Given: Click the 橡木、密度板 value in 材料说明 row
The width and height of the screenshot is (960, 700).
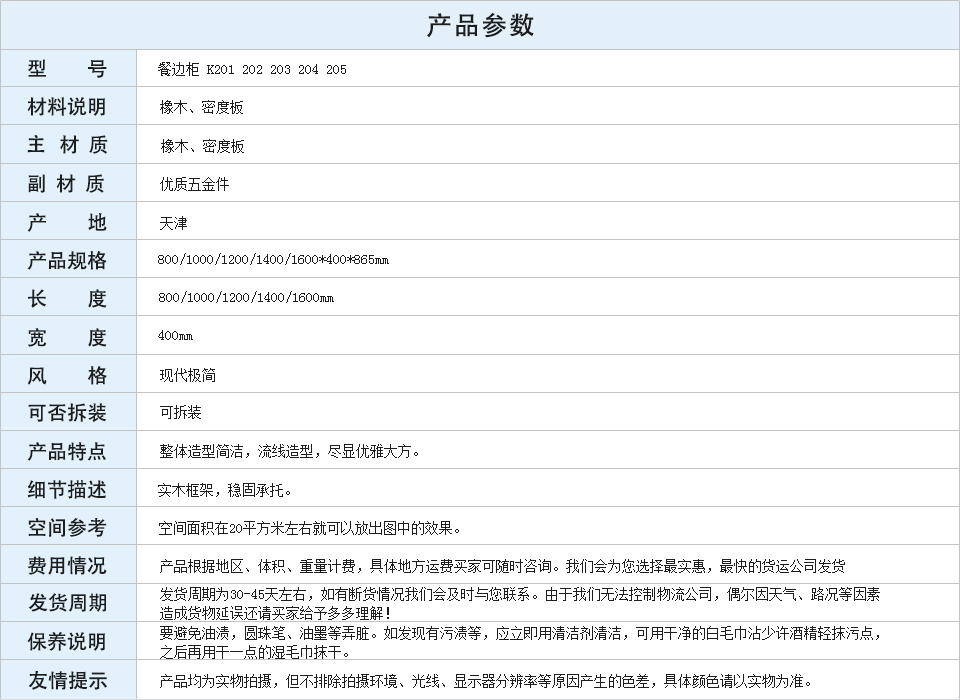Looking at the screenshot, I should pos(201,107).
